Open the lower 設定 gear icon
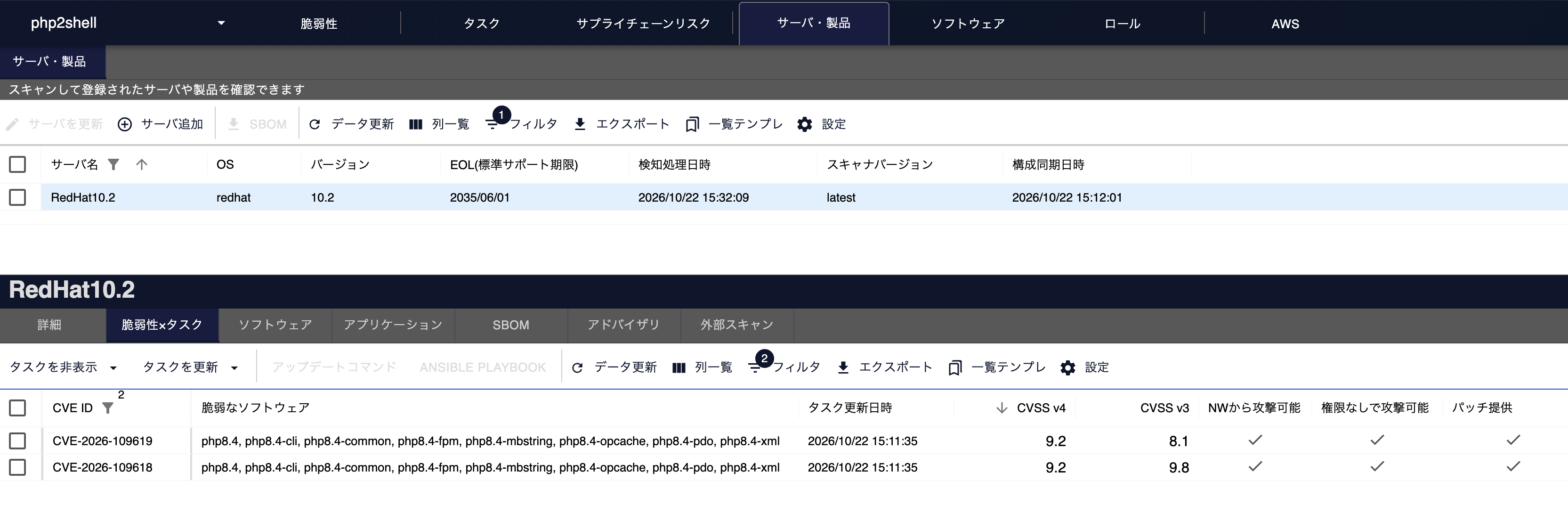This screenshot has height=521, width=1568. click(x=1067, y=367)
